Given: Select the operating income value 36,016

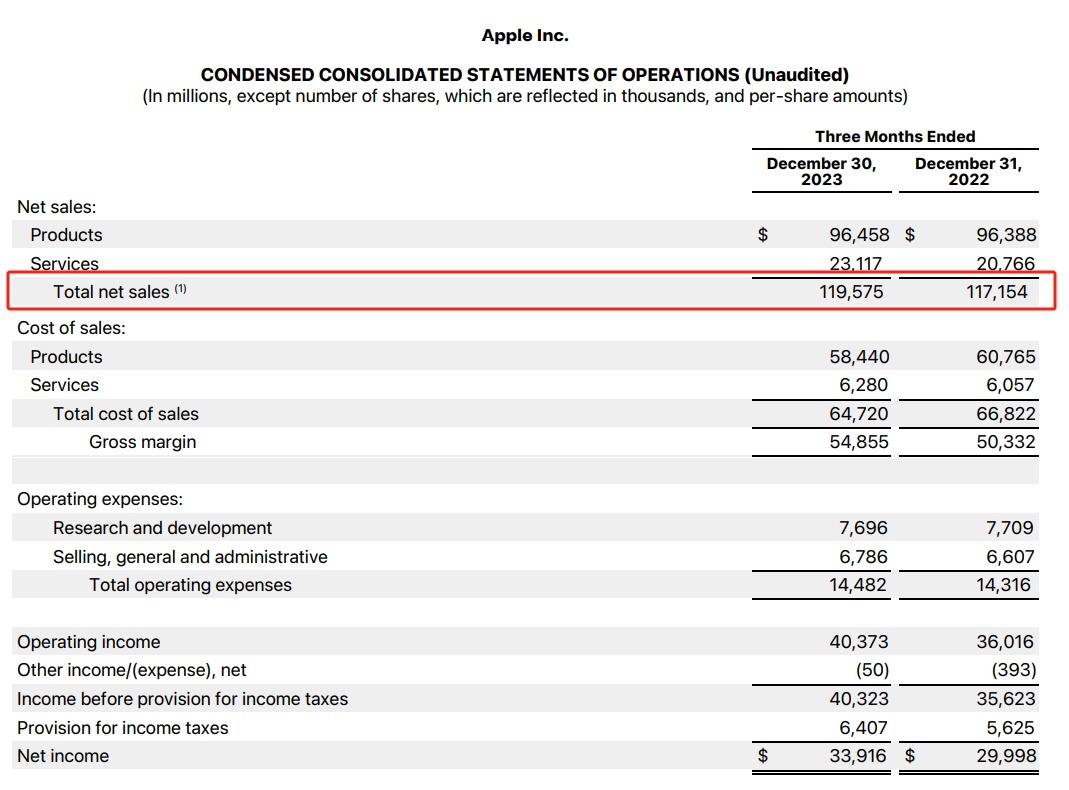Looking at the screenshot, I should [1005, 641].
